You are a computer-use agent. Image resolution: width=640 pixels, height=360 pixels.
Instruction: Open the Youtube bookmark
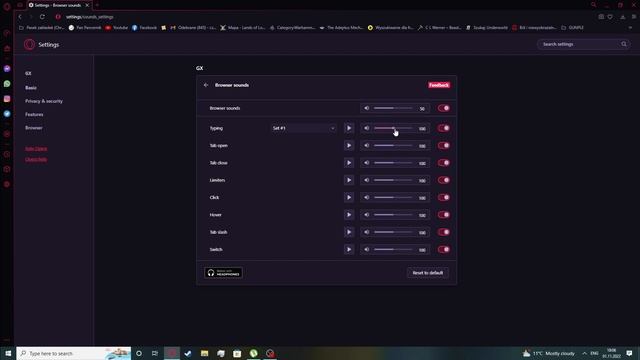(x=116, y=28)
